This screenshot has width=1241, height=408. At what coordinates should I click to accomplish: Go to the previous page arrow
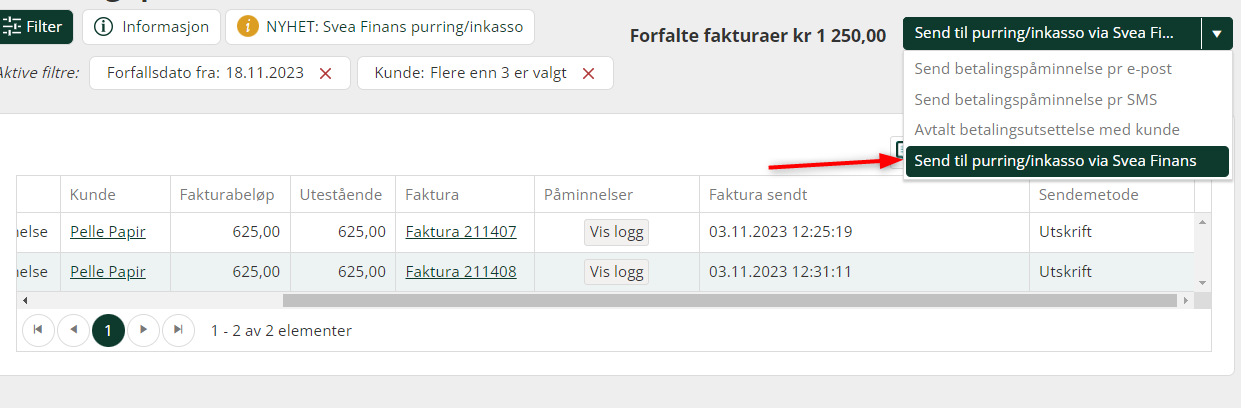pos(74,330)
